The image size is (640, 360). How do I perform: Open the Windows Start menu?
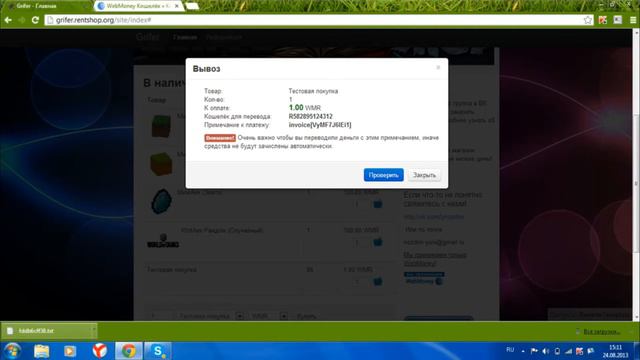(x=12, y=351)
